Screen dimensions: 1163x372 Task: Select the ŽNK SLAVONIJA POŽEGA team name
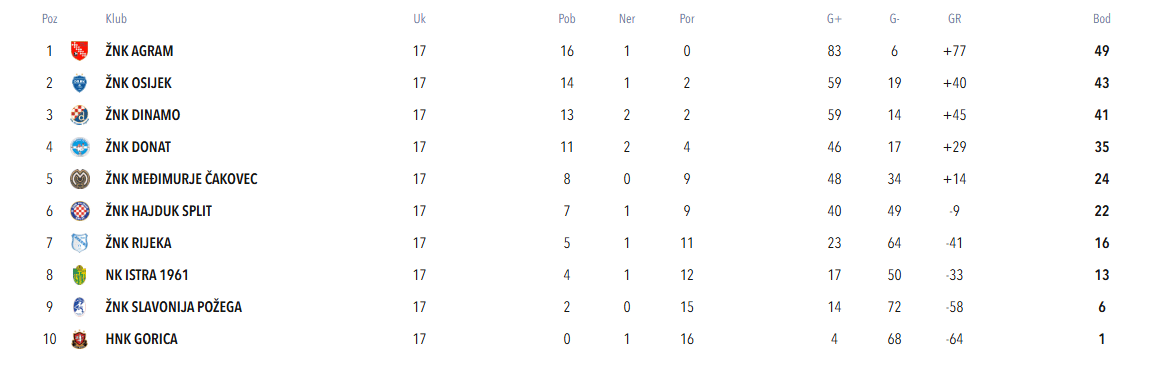point(174,307)
